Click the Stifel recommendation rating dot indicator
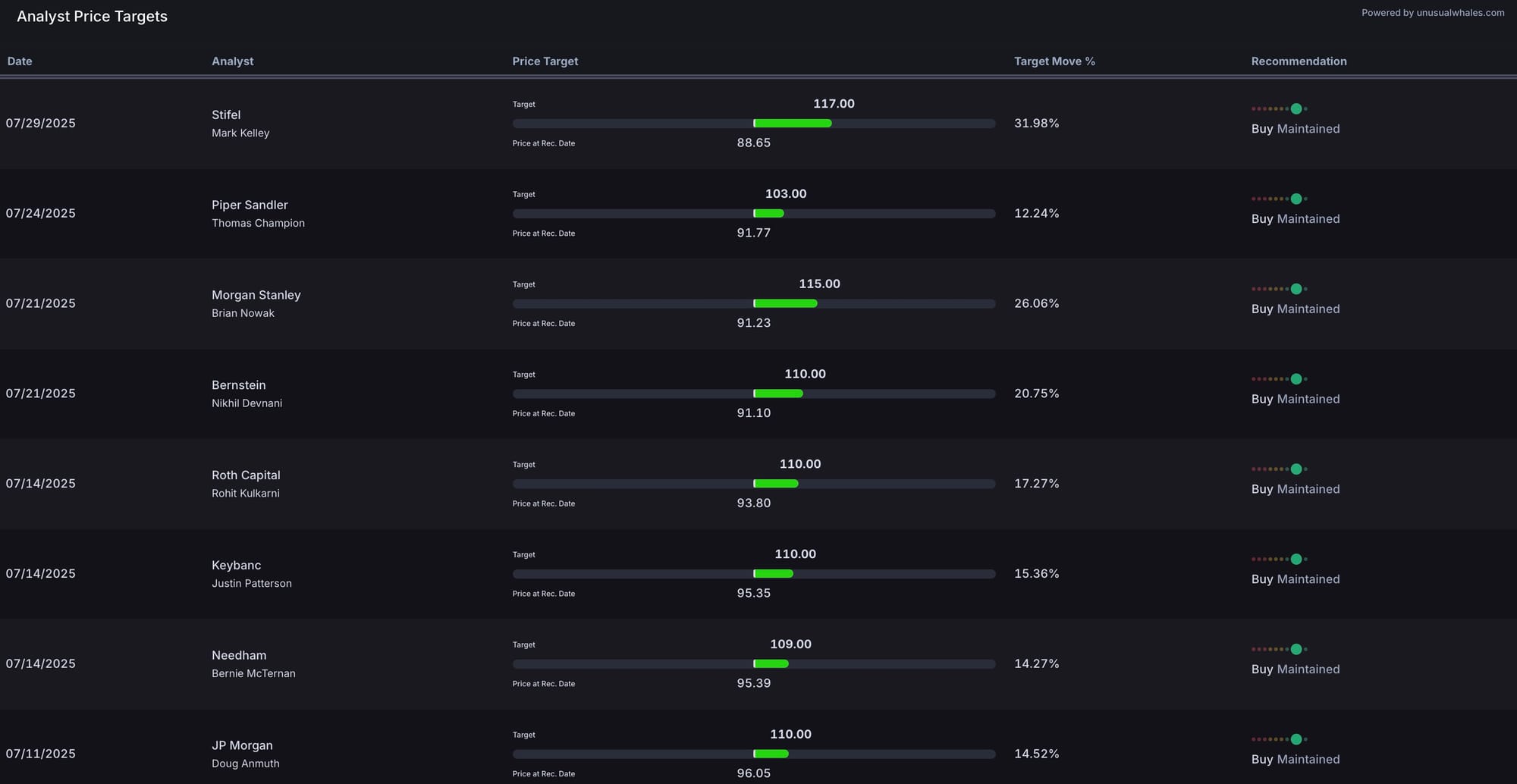This screenshot has width=1517, height=784. (1280, 108)
